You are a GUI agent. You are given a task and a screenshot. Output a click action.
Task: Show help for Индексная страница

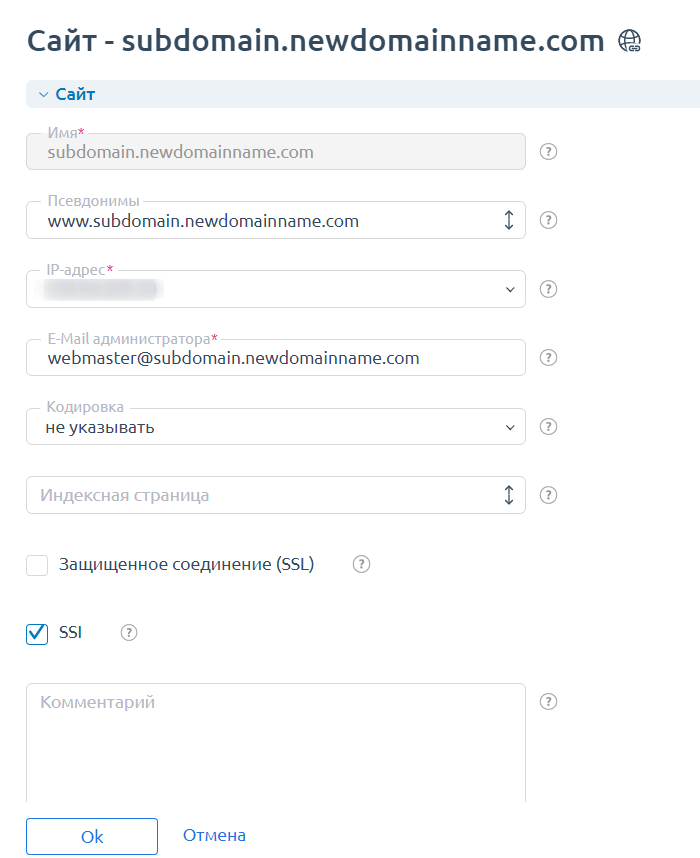pyautogui.click(x=548, y=495)
